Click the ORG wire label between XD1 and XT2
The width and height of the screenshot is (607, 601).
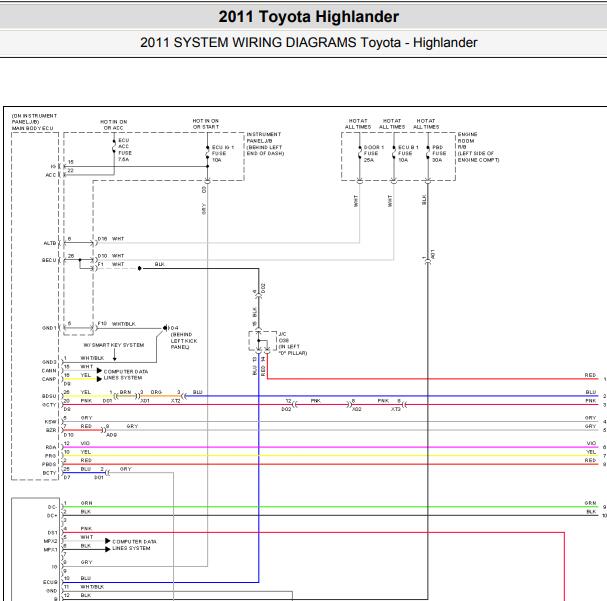[x=156, y=392]
